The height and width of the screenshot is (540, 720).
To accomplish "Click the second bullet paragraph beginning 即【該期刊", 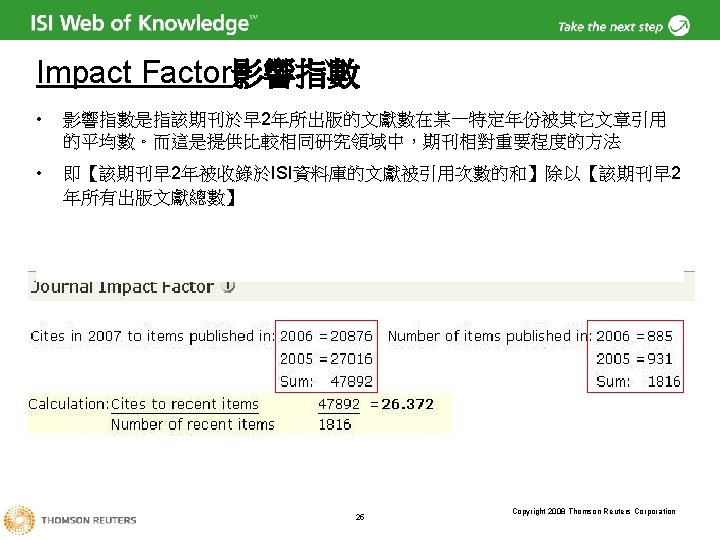I will click(371, 186).
